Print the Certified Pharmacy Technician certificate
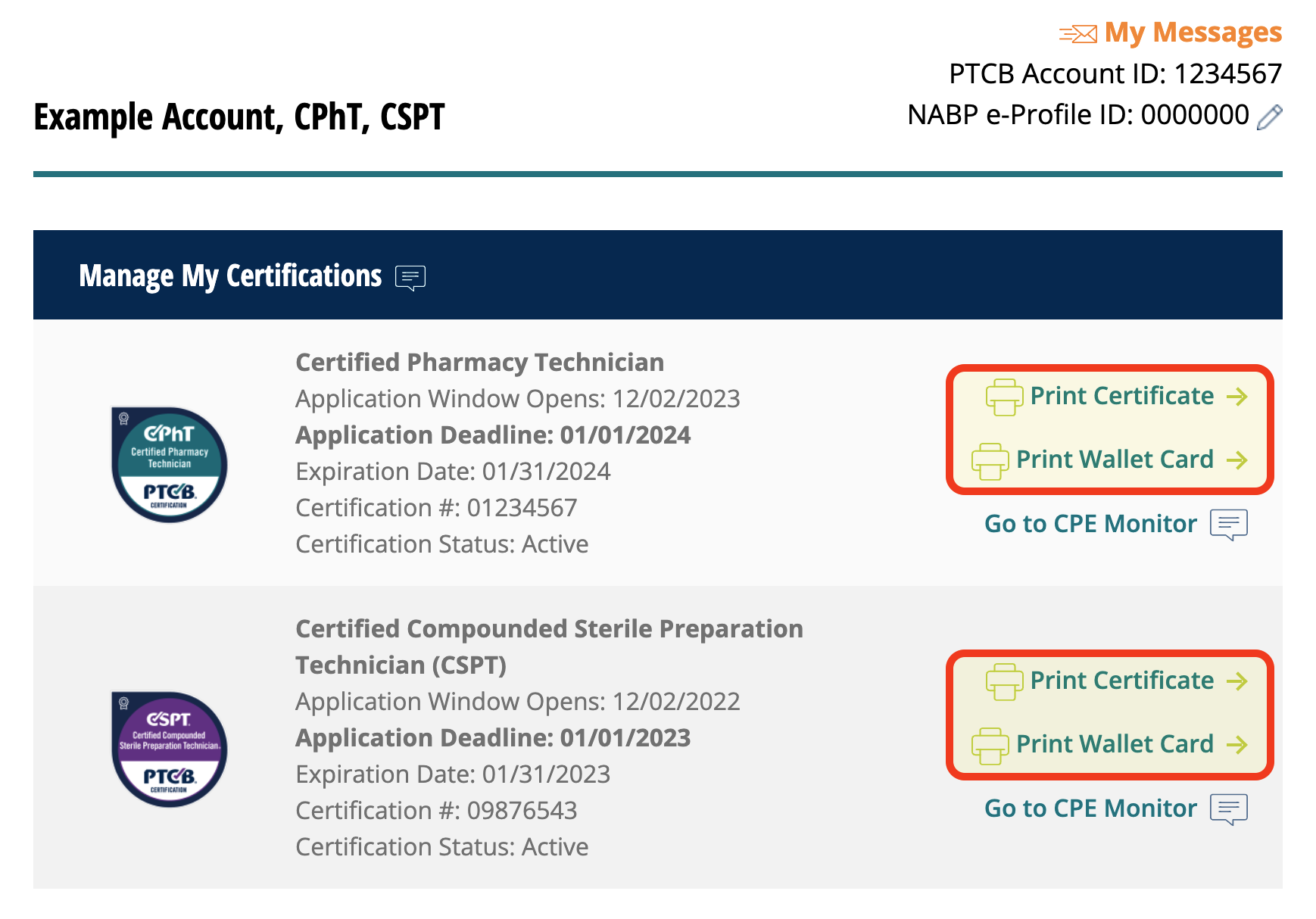The image size is (1316, 919). click(x=1121, y=396)
